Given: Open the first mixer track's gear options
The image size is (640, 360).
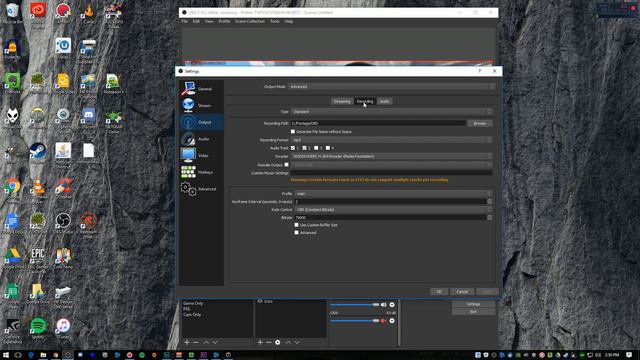Looking at the screenshot, I should click(392, 304).
